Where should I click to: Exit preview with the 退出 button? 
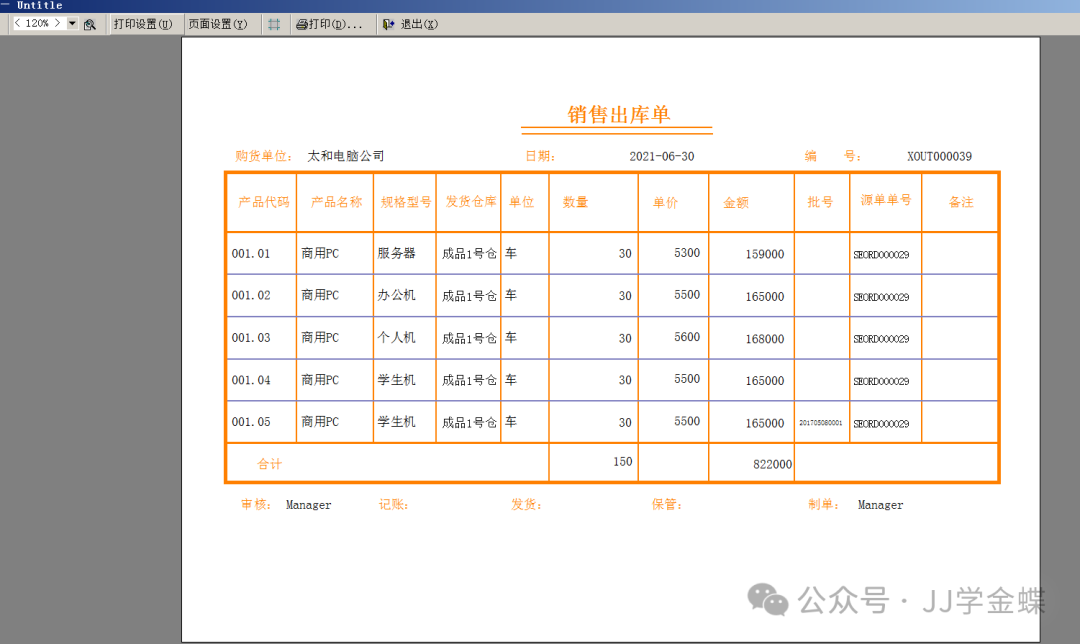411,24
